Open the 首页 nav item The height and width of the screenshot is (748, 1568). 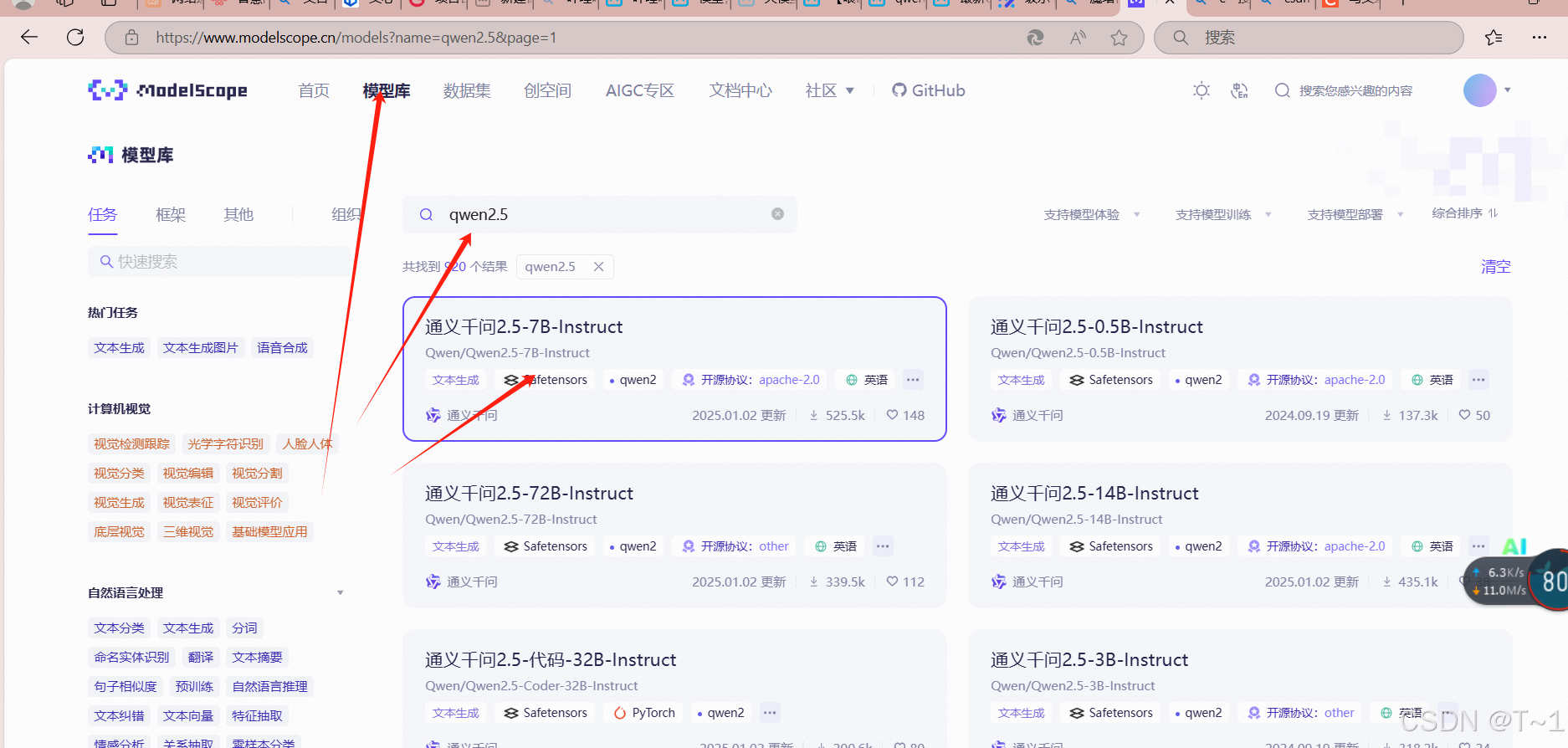pos(314,90)
